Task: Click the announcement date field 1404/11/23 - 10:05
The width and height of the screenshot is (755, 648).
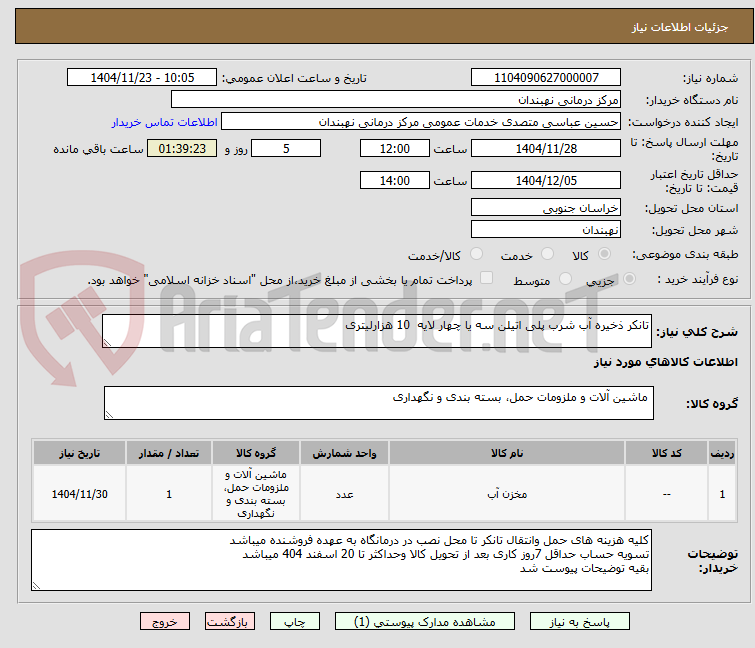Action: (x=142, y=78)
